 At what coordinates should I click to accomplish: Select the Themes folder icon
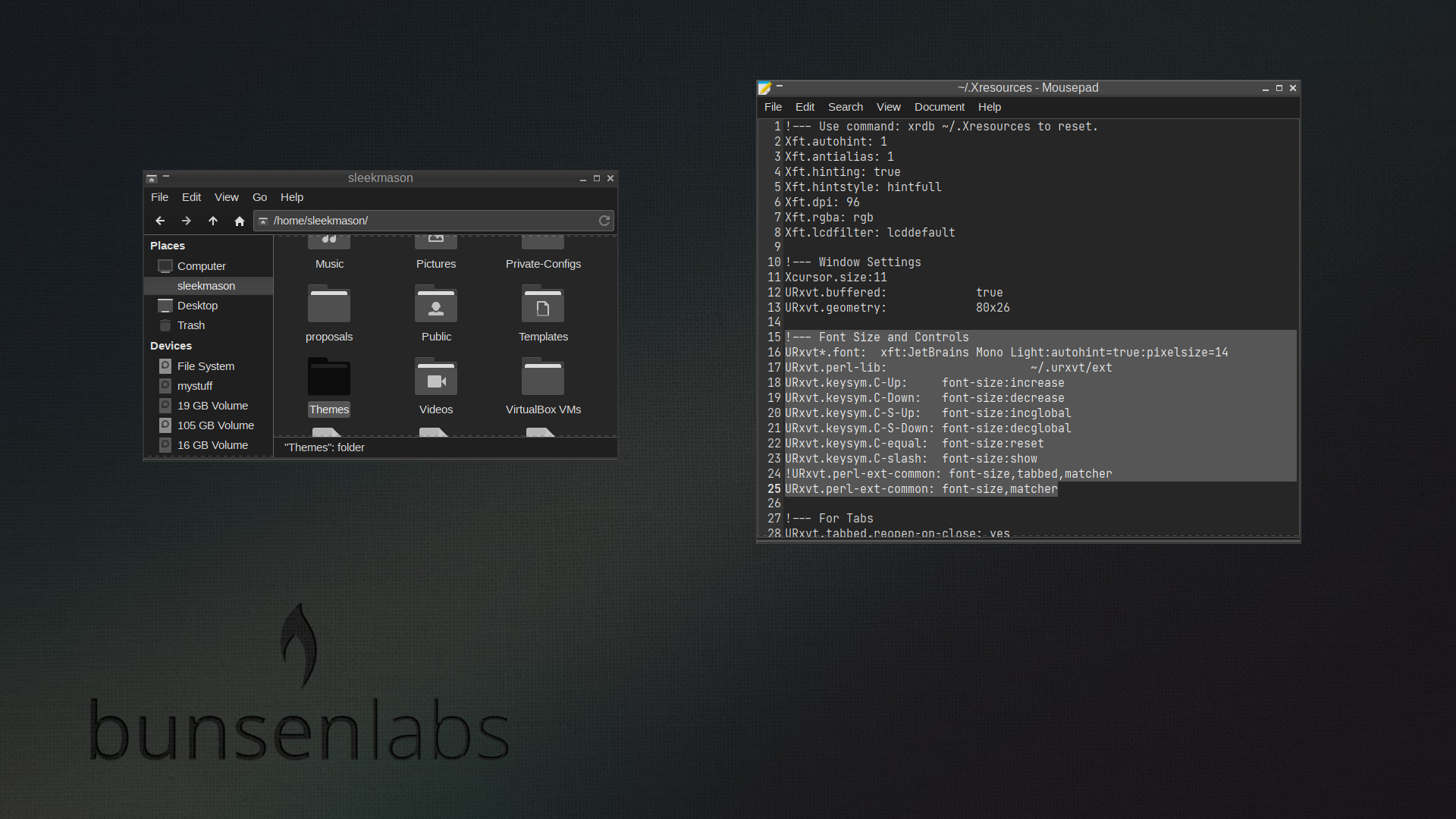[x=329, y=377]
